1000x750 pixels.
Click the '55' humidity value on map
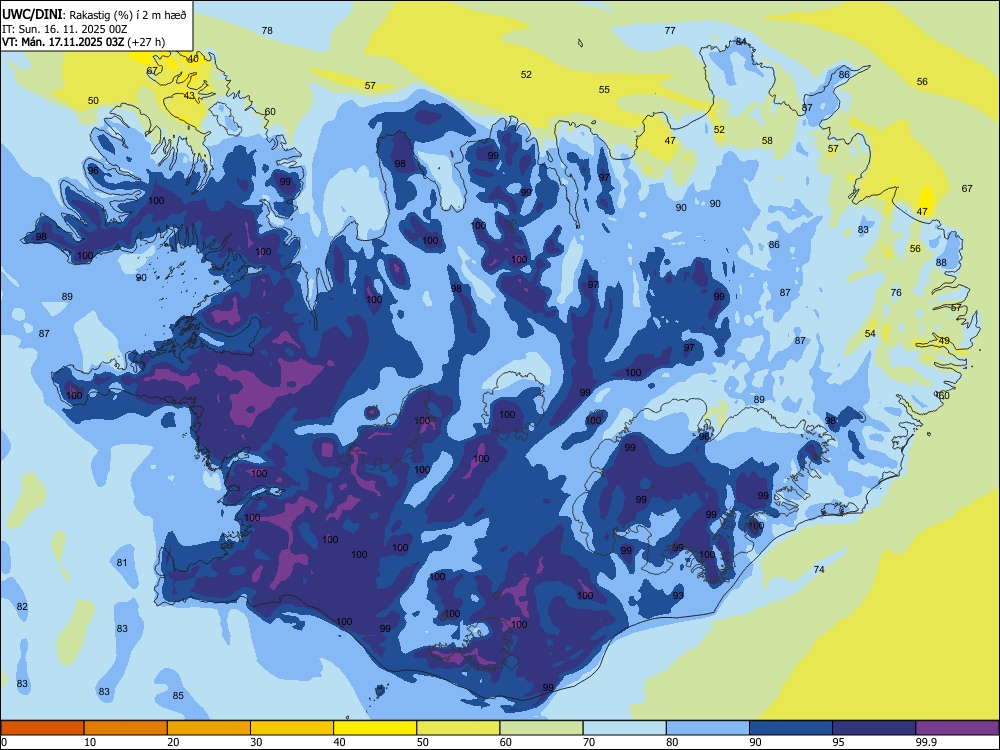(604, 90)
